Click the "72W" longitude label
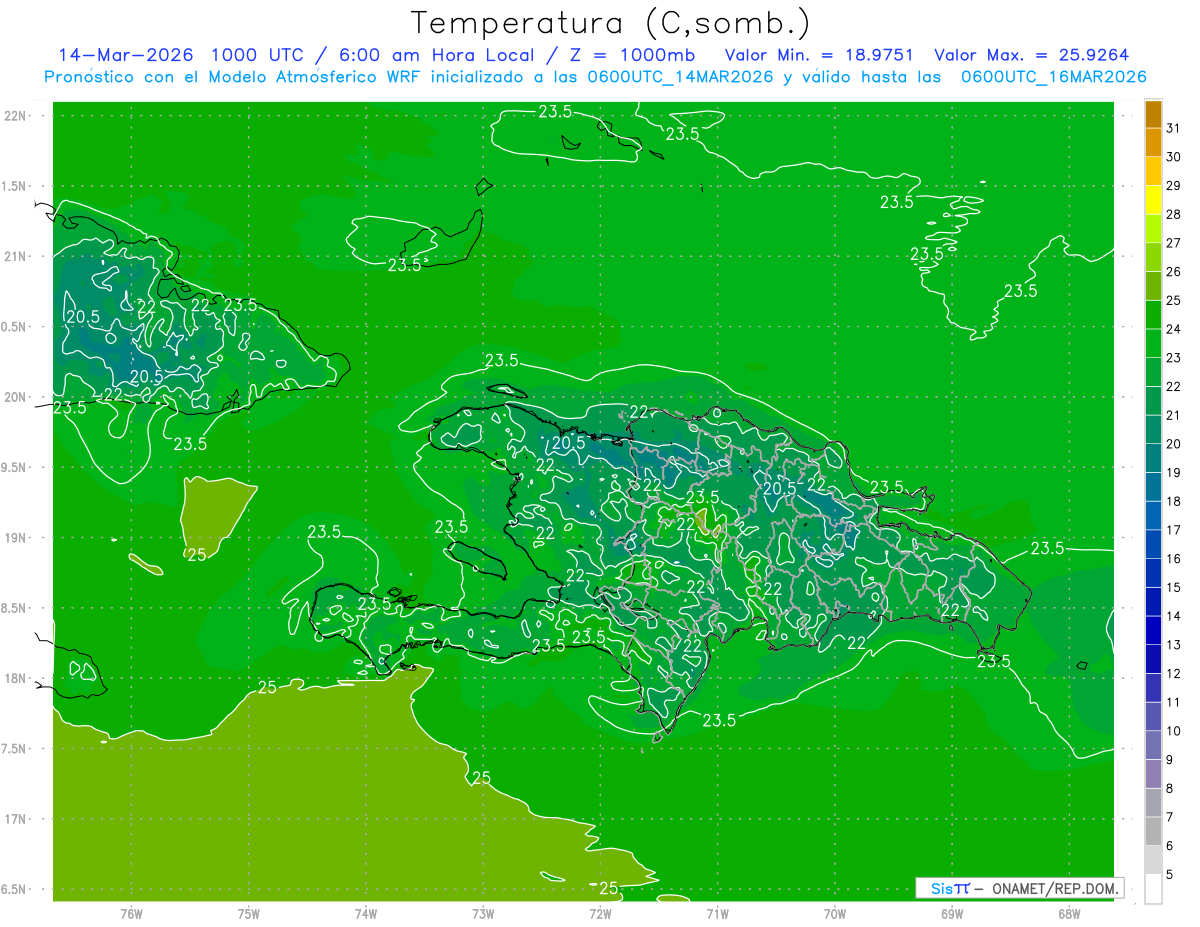Screen dimensions: 1200x927 tap(600, 912)
